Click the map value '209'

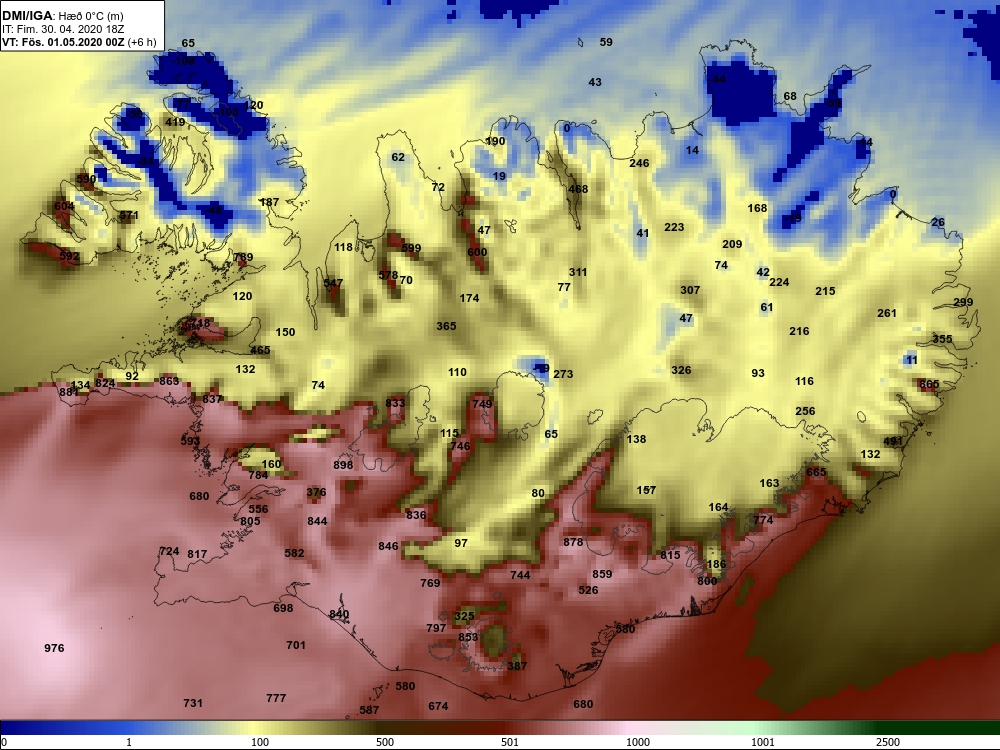[732, 244]
